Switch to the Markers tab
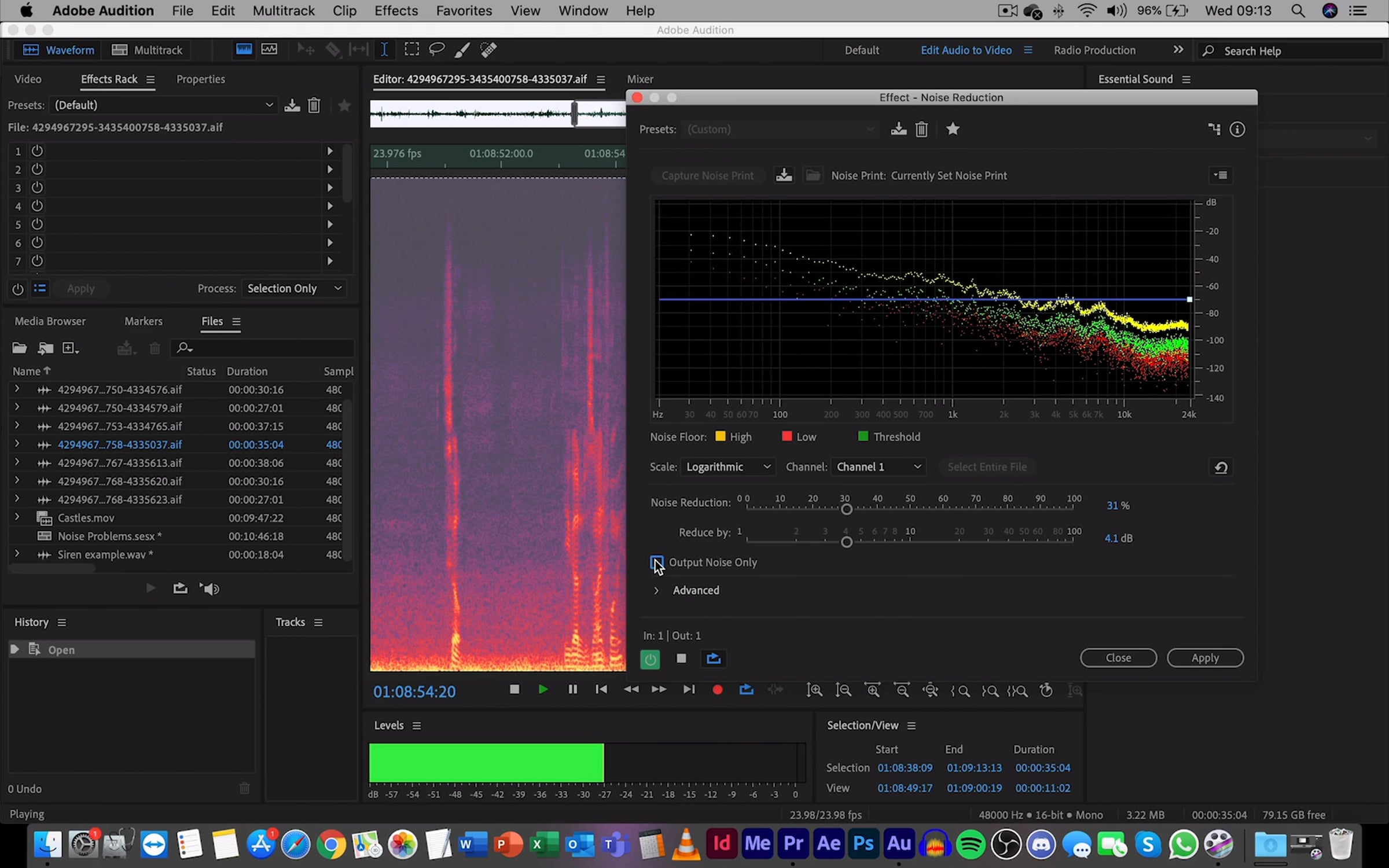This screenshot has height=868, width=1389. point(144,321)
